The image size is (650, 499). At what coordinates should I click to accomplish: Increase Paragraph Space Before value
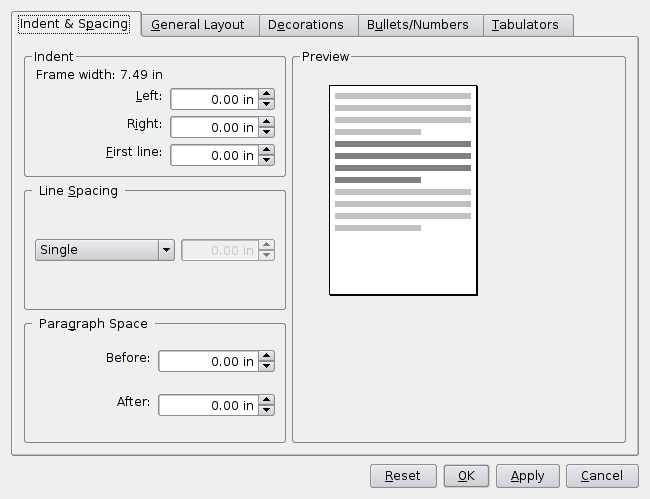click(x=266, y=356)
